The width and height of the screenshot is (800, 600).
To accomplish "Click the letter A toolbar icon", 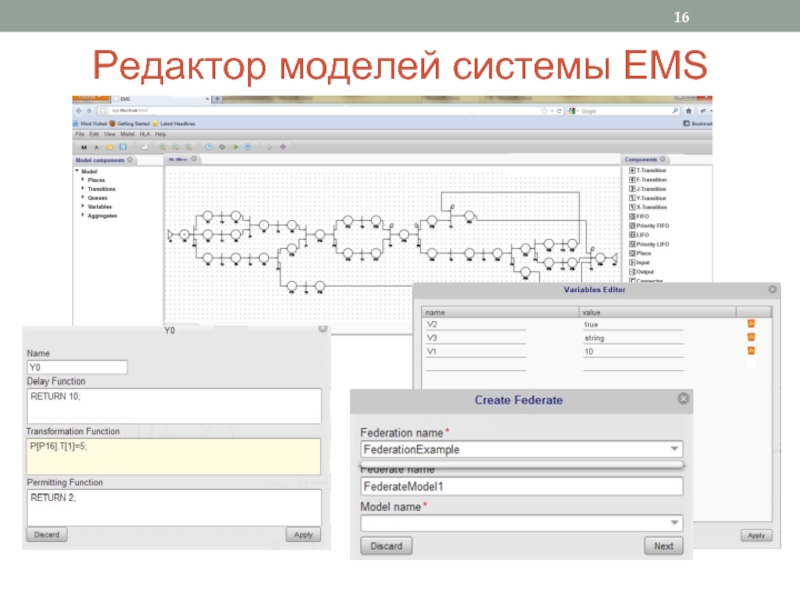I will [x=96, y=147].
